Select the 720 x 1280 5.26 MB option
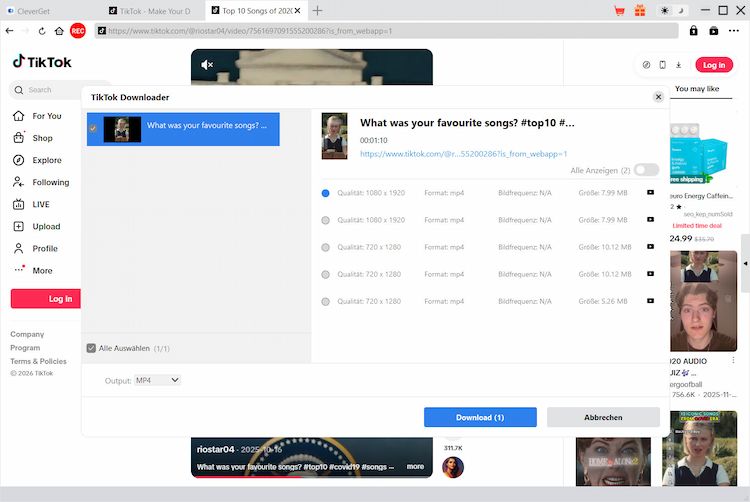 click(325, 302)
